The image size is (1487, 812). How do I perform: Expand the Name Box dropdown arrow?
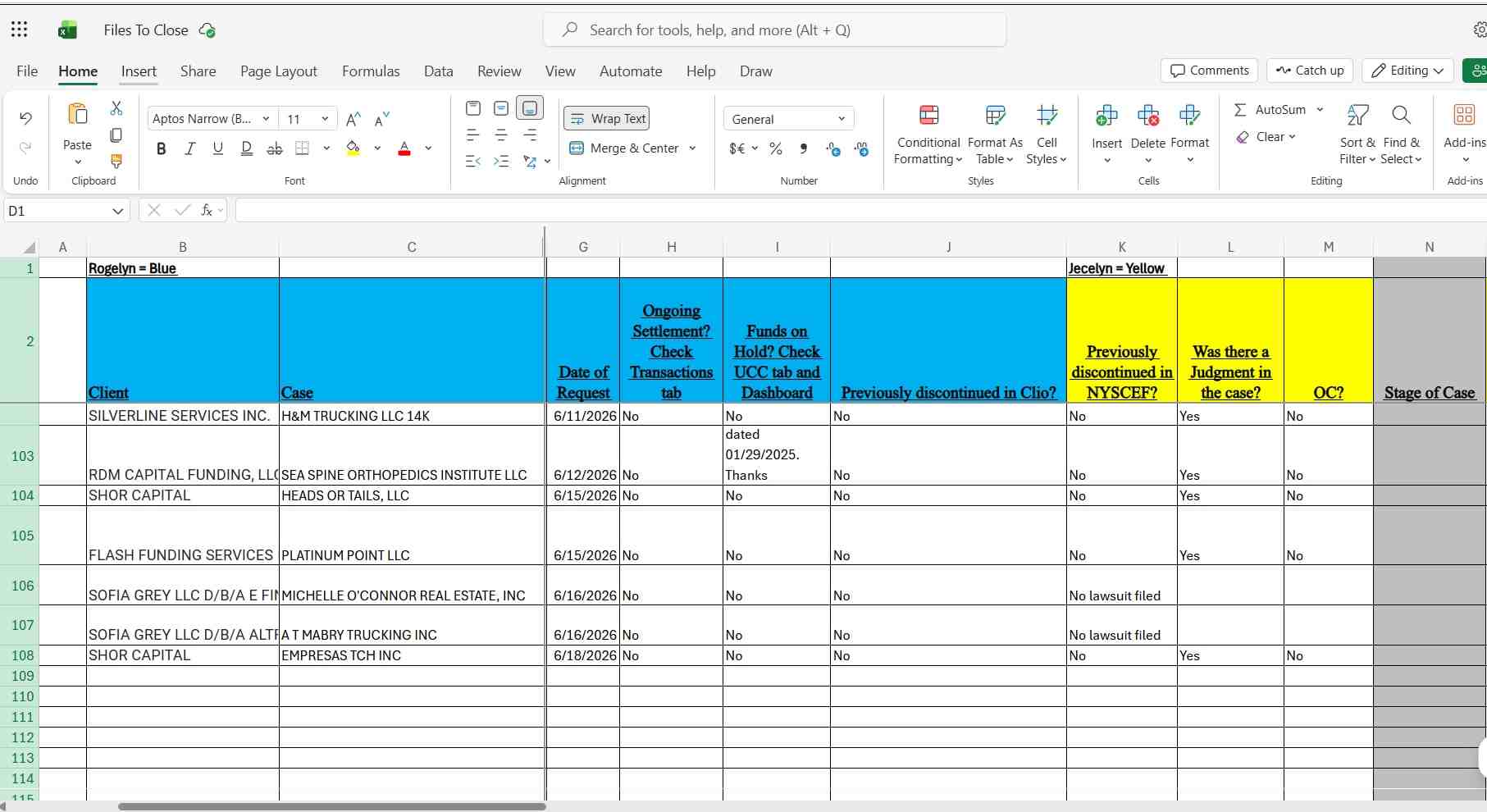coord(117,211)
